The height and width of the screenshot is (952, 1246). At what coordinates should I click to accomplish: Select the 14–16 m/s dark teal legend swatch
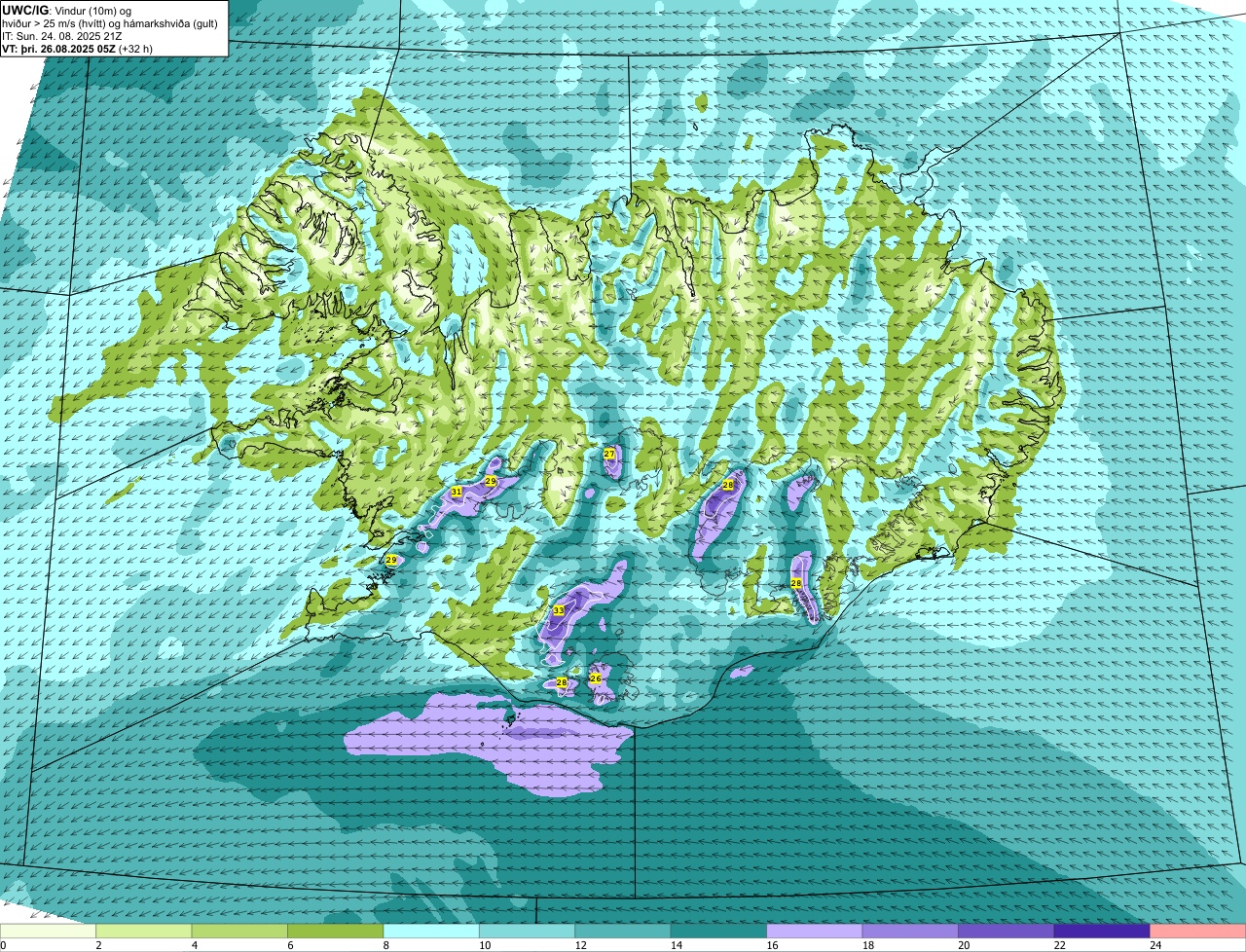[719, 931]
